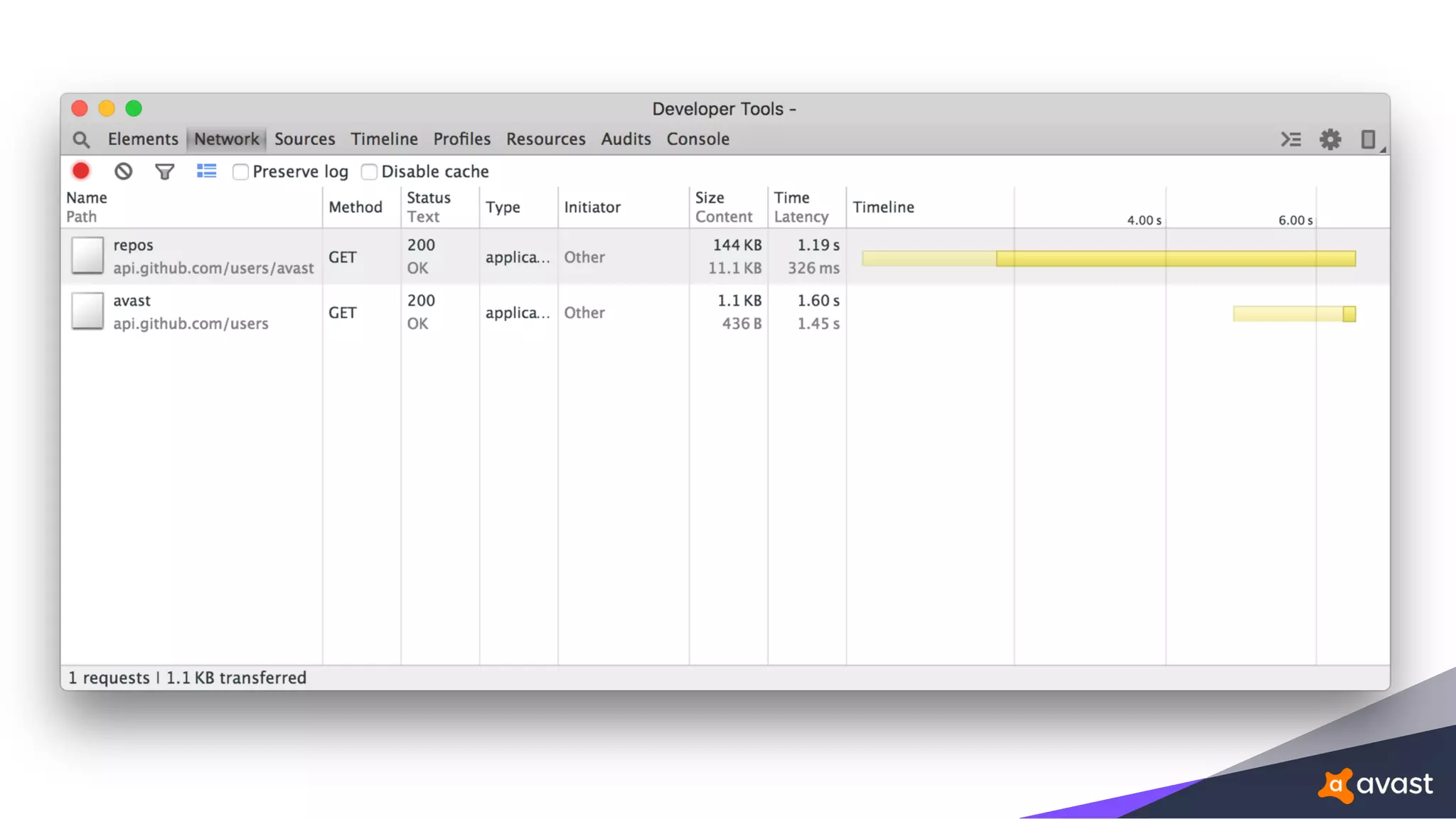Click the avast request timeline bar
Image resolution: width=1456 pixels, height=819 pixels.
click(x=1294, y=314)
